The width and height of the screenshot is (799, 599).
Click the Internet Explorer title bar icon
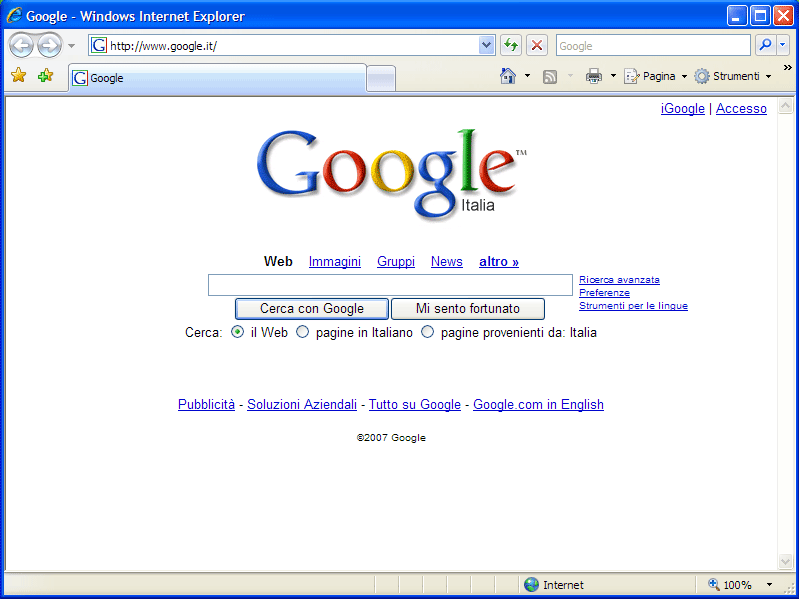[14, 16]
